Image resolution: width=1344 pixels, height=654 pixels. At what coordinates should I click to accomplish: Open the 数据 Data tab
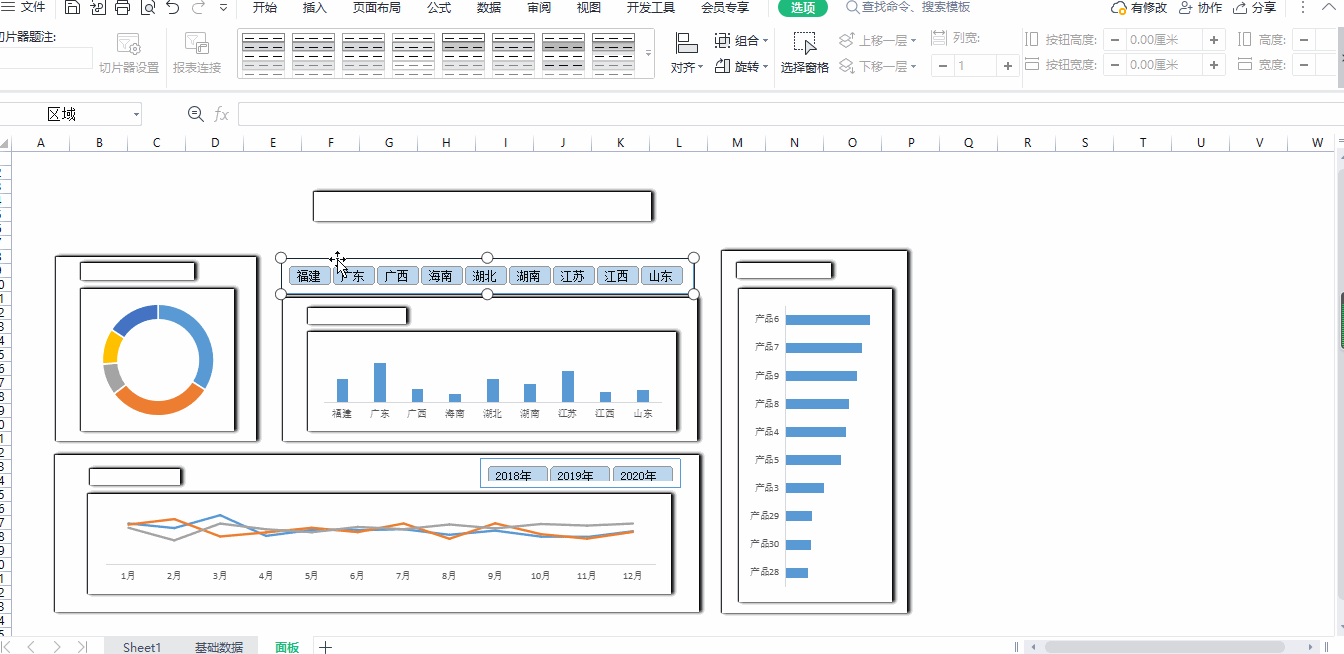coord(489,8)
